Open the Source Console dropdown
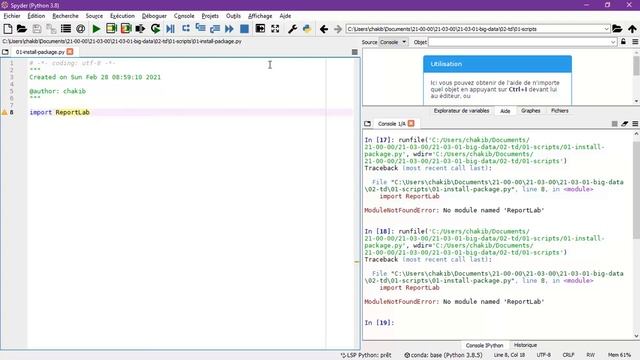 (393, 42)
